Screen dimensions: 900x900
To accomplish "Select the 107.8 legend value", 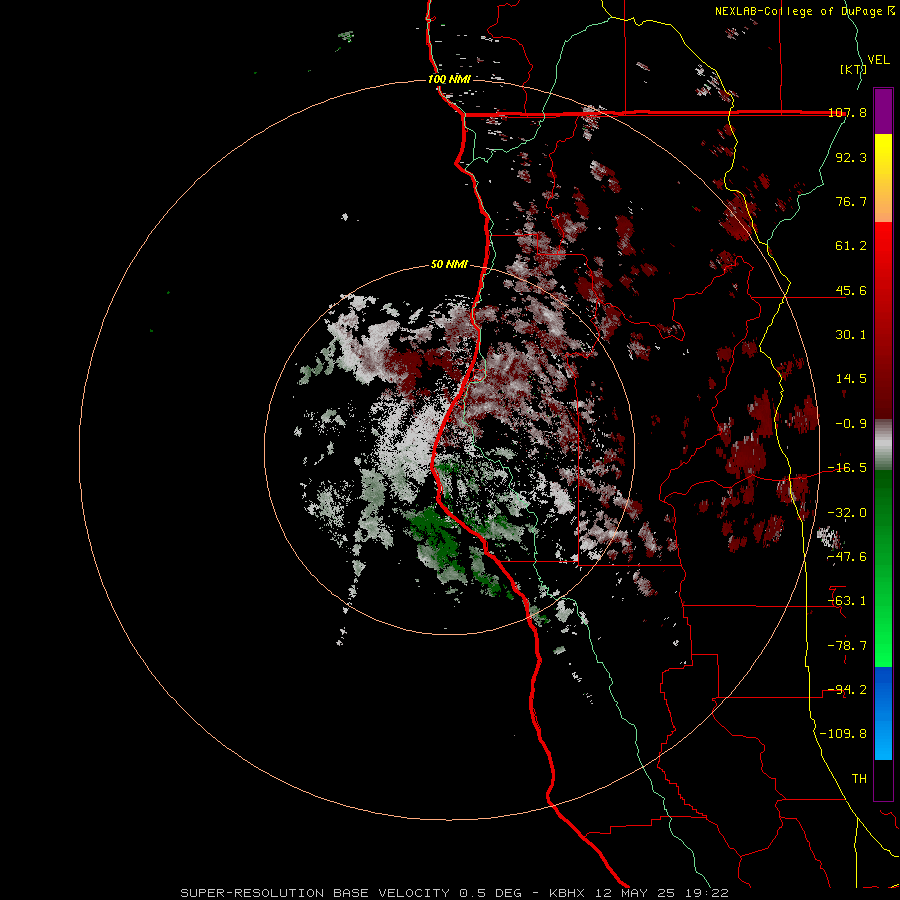I will coord(847,112).
